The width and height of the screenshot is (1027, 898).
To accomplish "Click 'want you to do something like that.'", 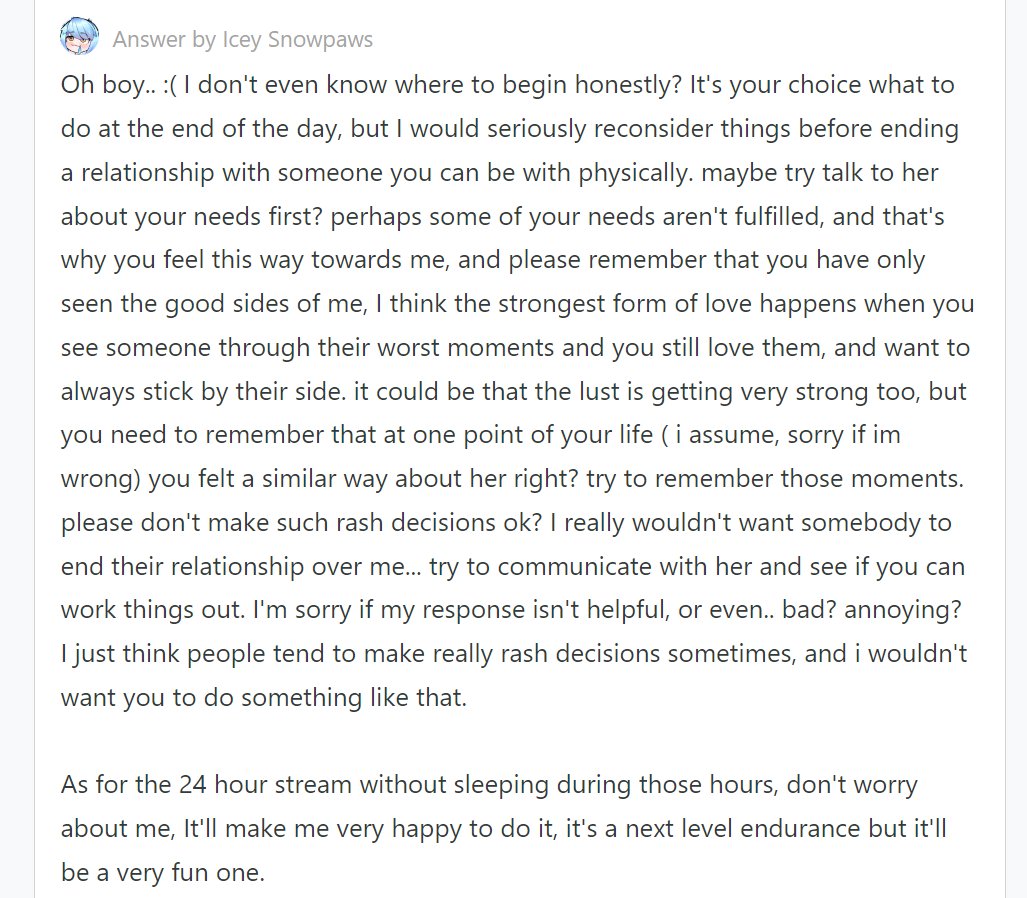I will 264,698.
